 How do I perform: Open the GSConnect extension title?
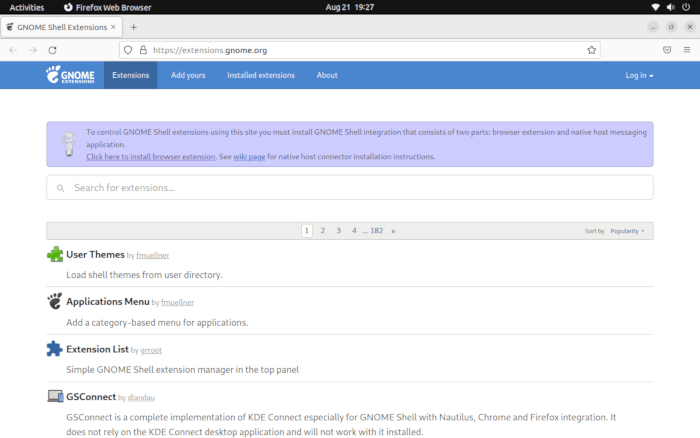coord(91,396)
